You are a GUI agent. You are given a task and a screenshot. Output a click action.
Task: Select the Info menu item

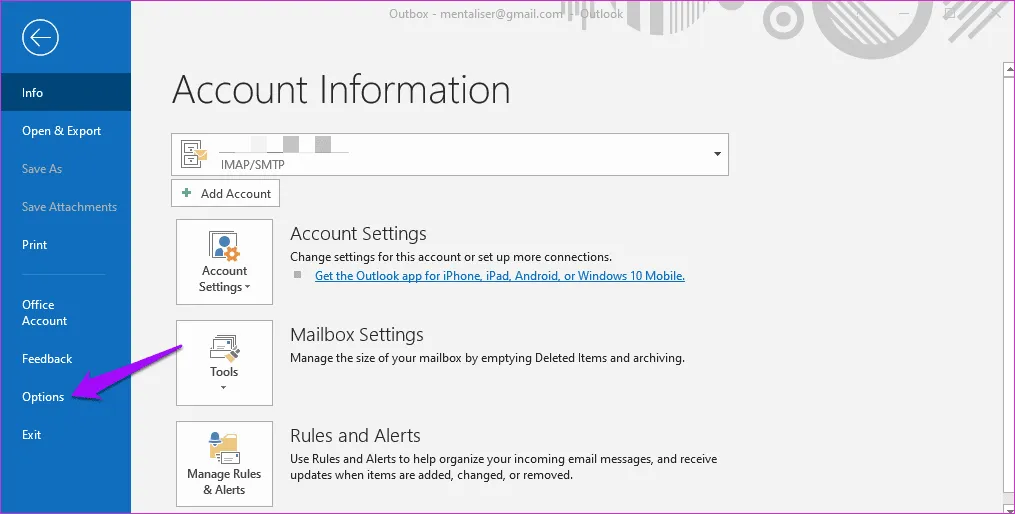[65, 92]
